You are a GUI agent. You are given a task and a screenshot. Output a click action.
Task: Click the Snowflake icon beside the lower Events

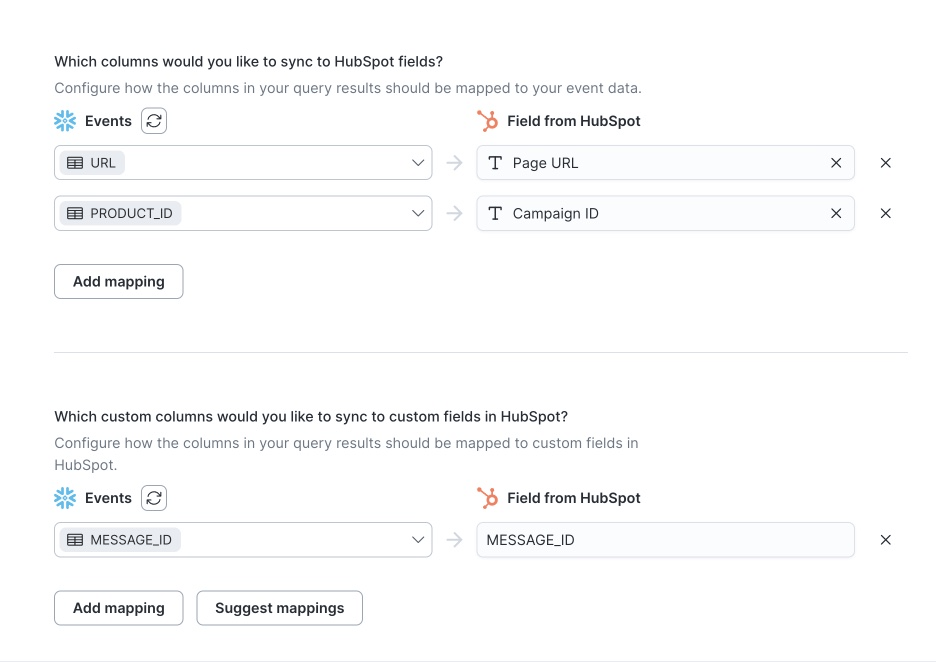point(65,498)
